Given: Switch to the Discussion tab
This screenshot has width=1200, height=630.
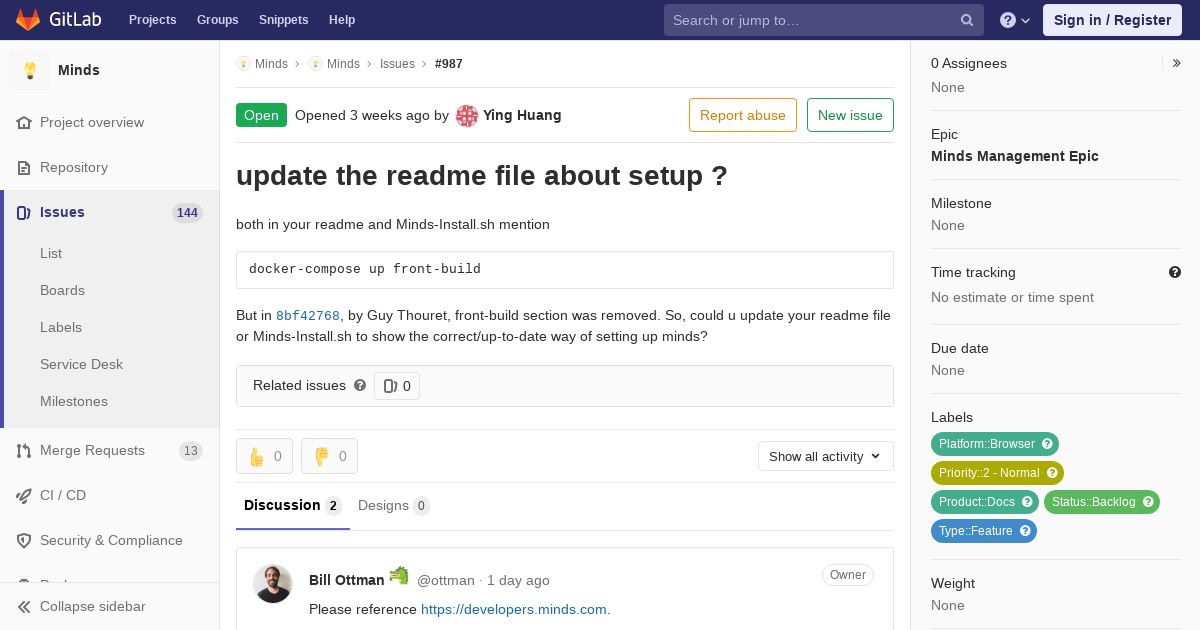Looking at the screenshot, I should (x=293, y=506).
